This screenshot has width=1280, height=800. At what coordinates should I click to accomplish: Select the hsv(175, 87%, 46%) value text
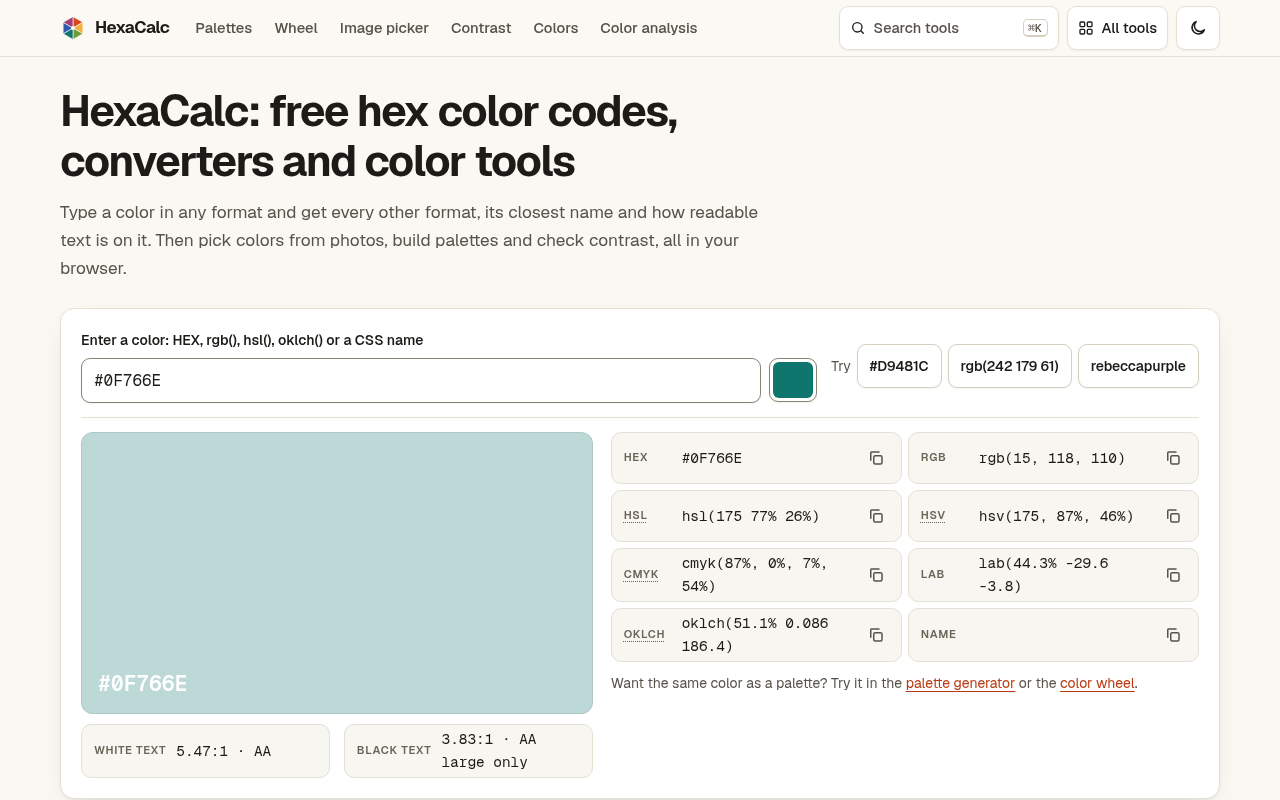[1056, 516]
